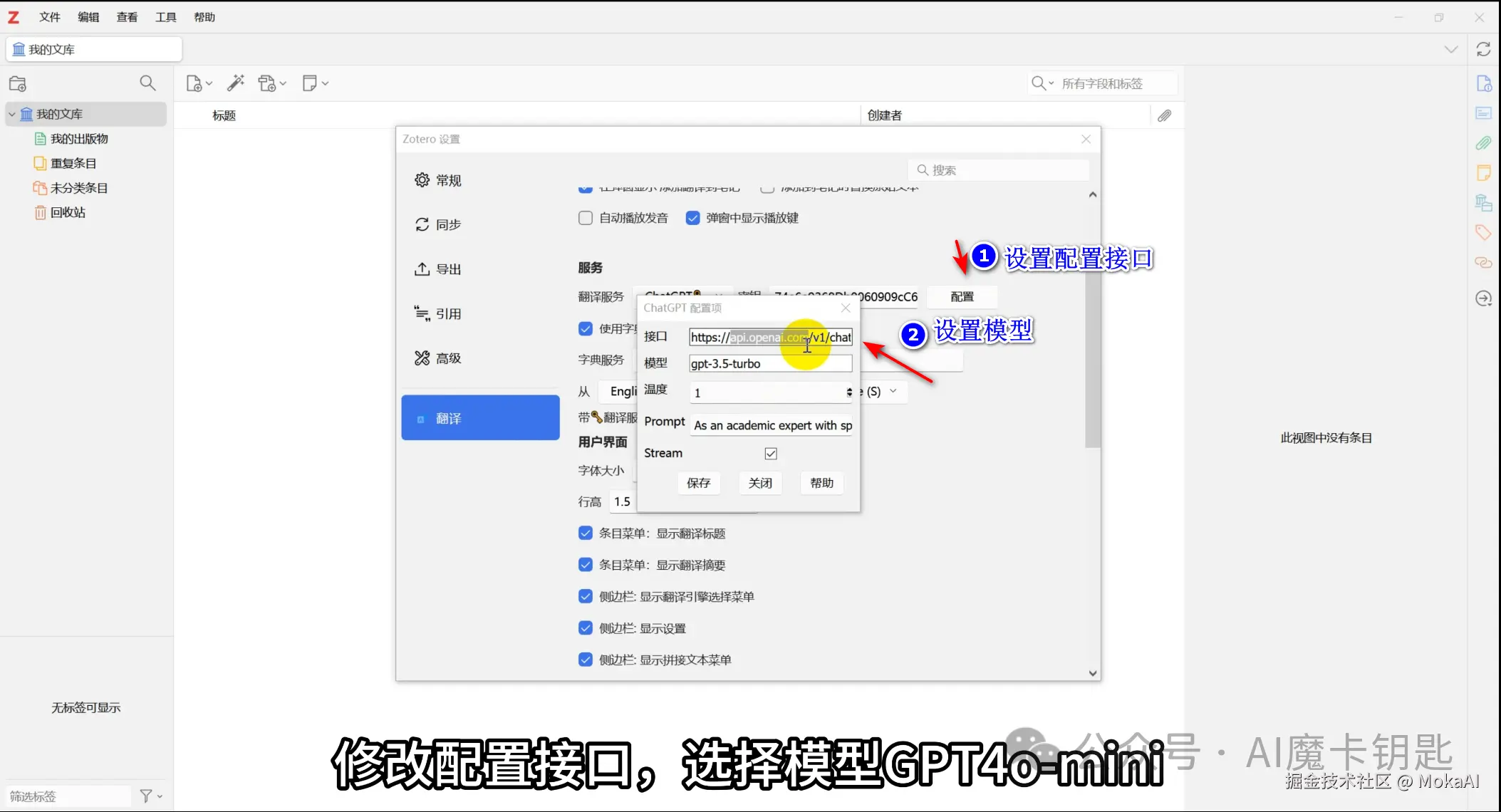The height and width of the screenshot is (812, 1501).
Task: Click the 温度 stepper control
Action: 848,392
